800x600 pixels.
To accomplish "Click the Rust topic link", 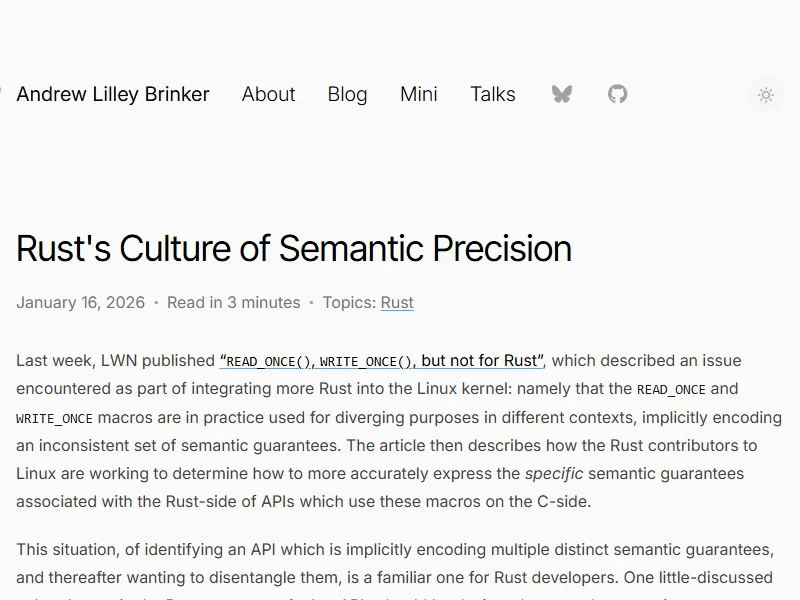I will point(397,302).
